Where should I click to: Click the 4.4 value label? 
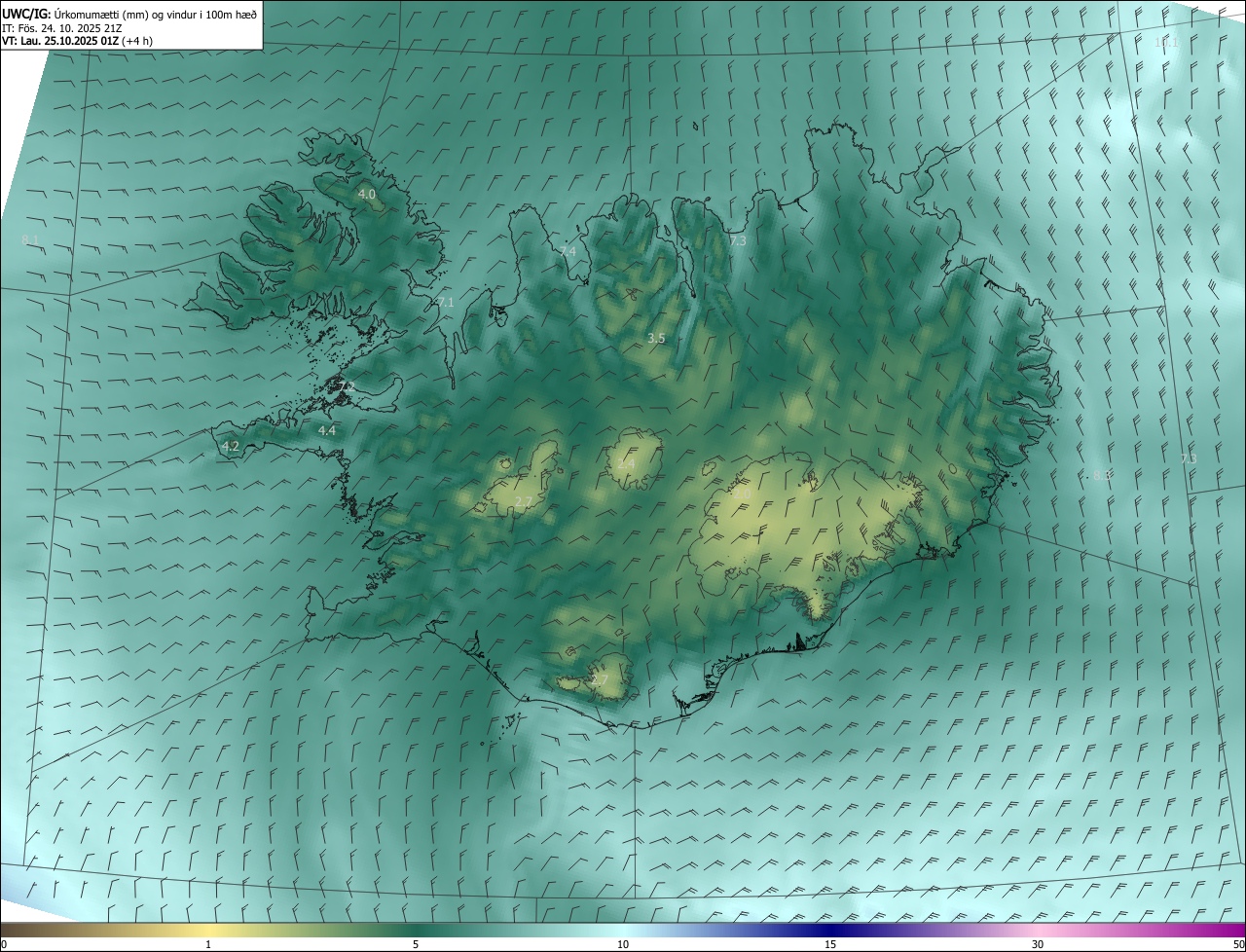(327, 430)
